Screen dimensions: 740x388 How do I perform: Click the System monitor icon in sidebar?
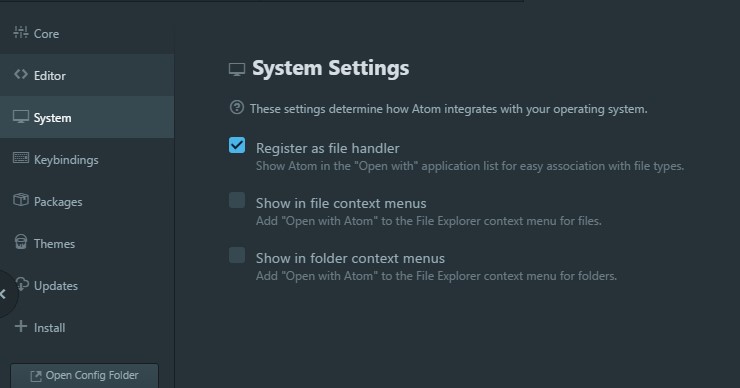pyautogui.click(x=21, y=117)
